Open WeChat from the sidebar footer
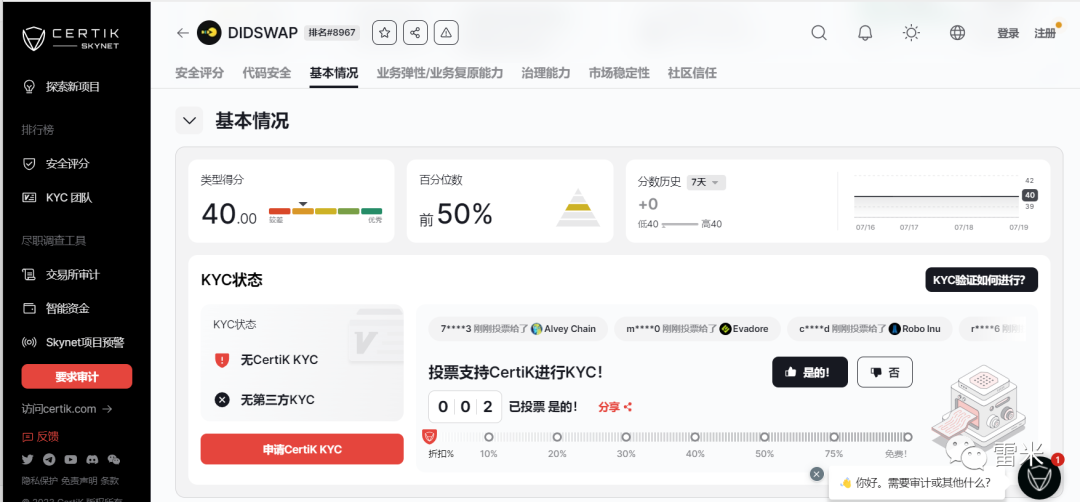1080x502 pixels. click(x=114, y=459)
